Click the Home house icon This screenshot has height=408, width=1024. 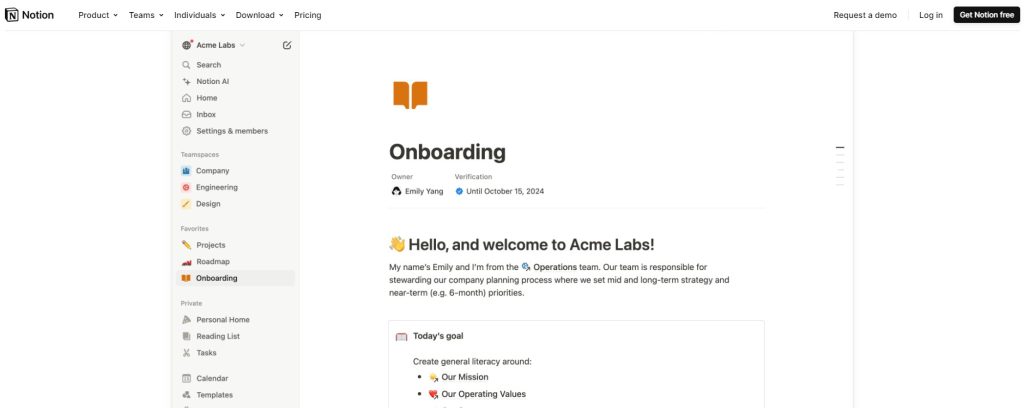(x=186, y=98)
